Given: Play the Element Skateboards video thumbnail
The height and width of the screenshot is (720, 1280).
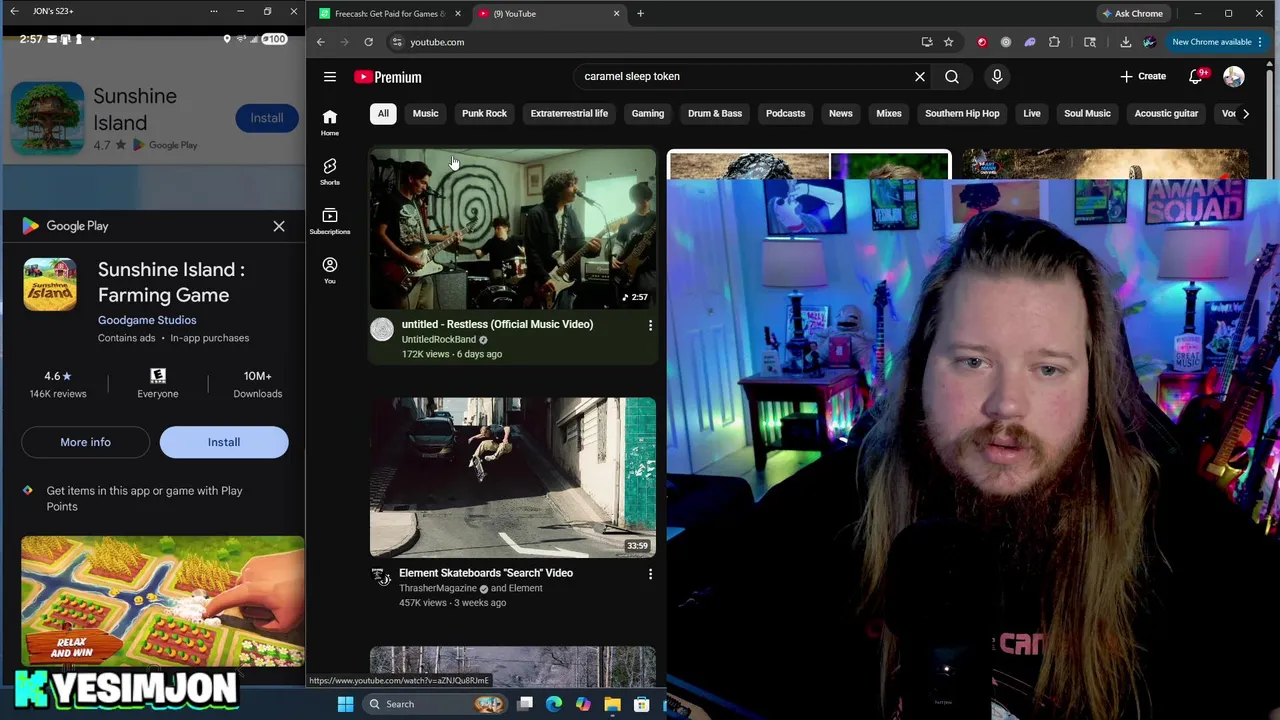Looking at the screenshot, I should tap(513, 478).
